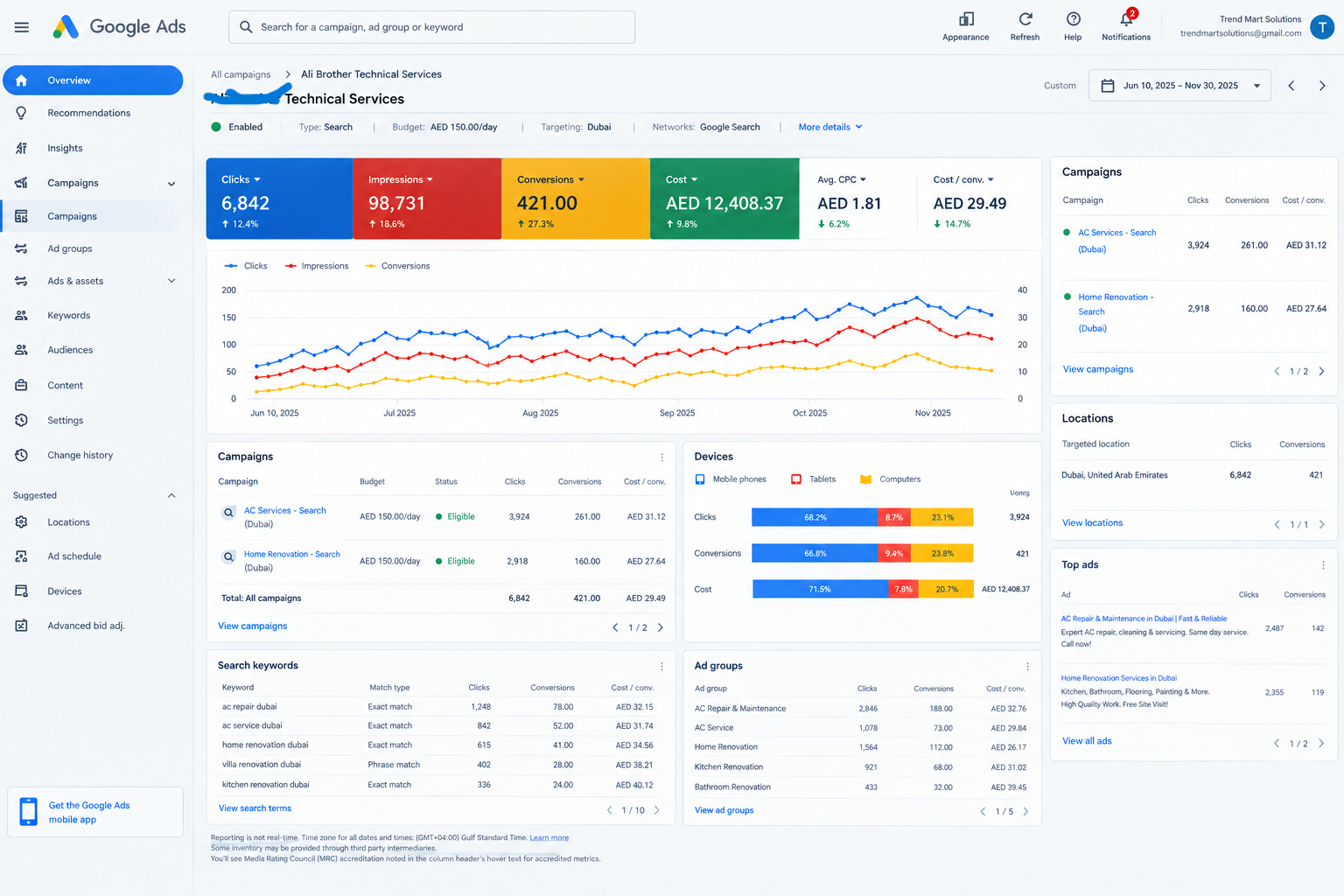This screenshot has height=896, width=1344.
Task: Open the Conversions metric dropdown
Action: pyautogui.click(x=550, y=179)
